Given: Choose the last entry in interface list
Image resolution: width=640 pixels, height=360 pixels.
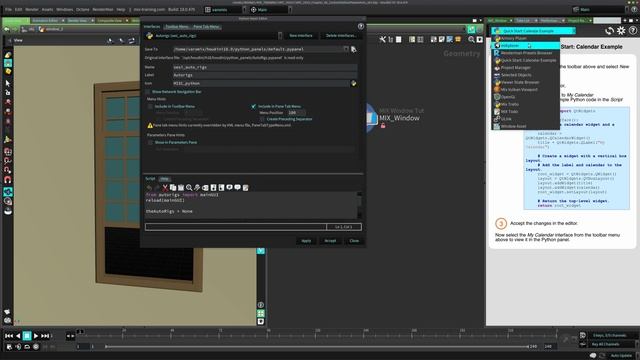Looking at the screenshot, I should pos(526,127).
